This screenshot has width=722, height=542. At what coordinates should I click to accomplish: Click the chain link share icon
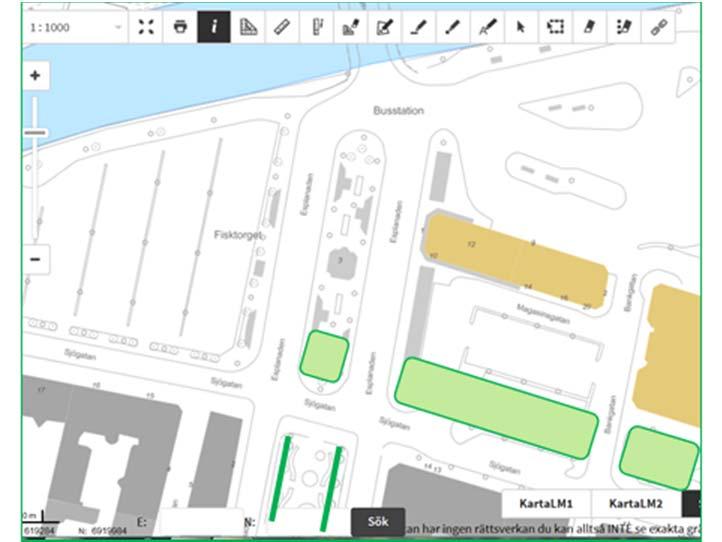click(658, 27)
